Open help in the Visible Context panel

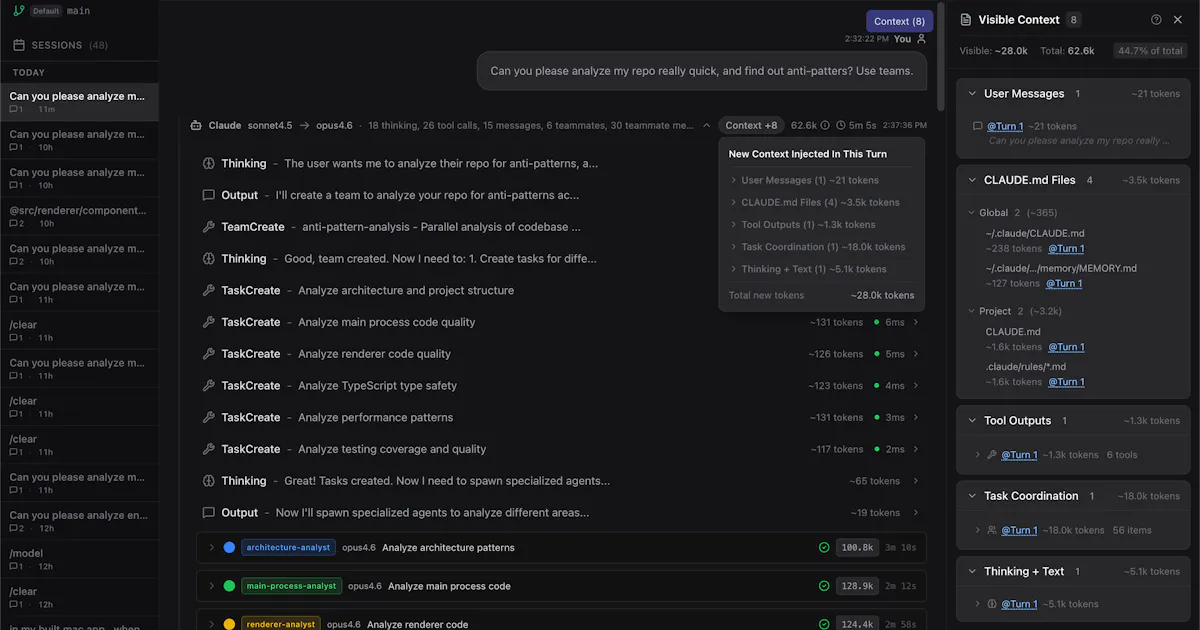[1157, 19]
